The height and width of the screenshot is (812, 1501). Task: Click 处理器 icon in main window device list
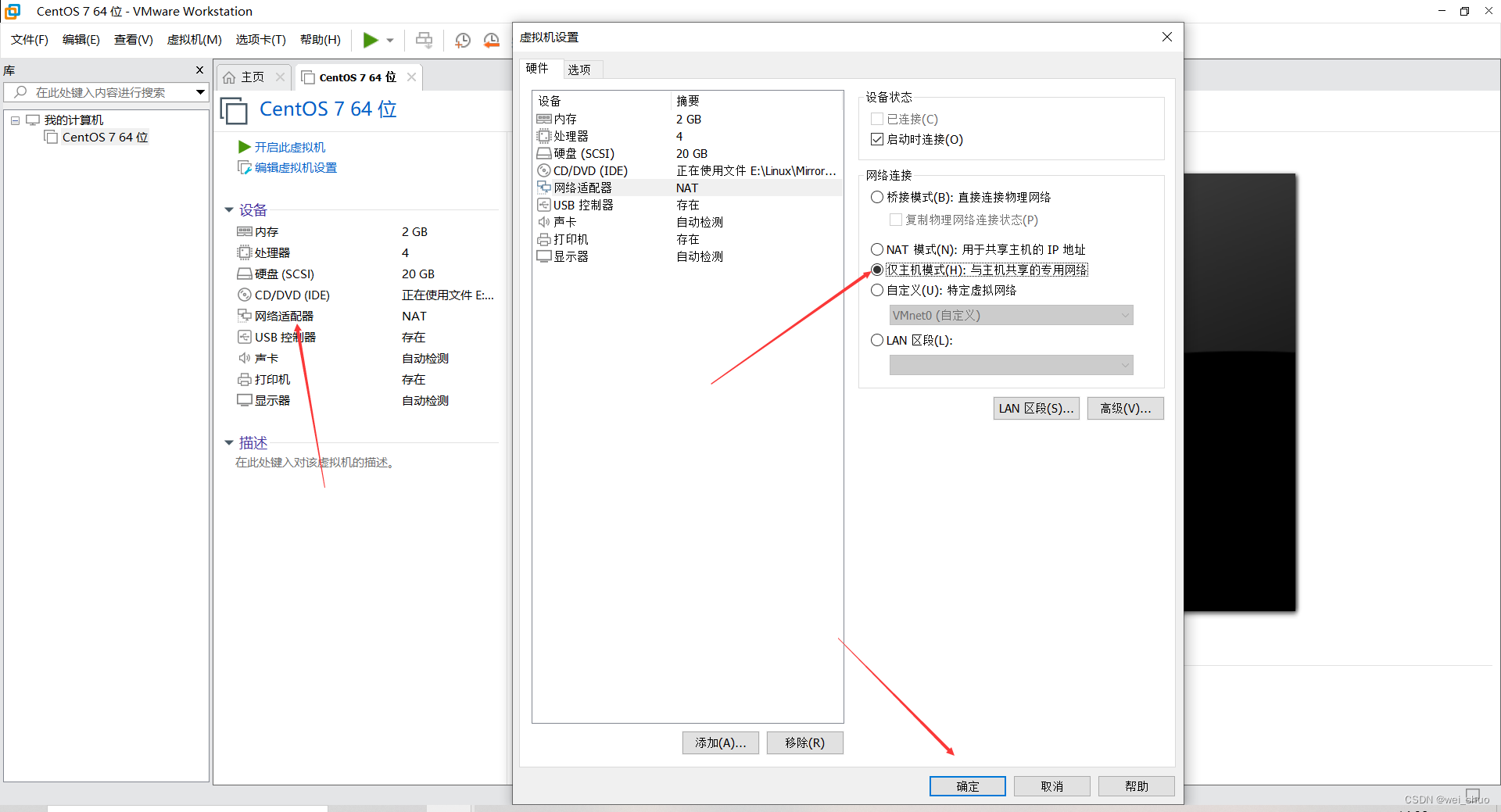(245, 252)
